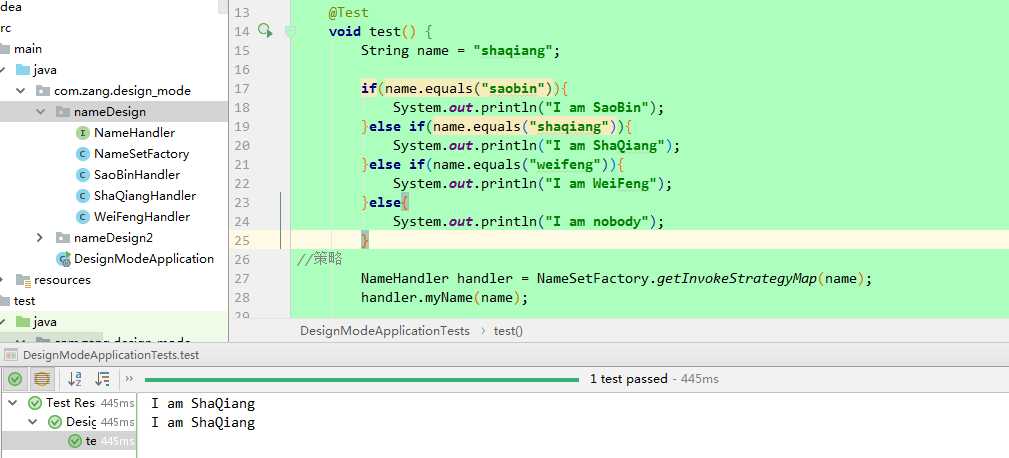Open the DesignModeApplication file

coord(144,259)
